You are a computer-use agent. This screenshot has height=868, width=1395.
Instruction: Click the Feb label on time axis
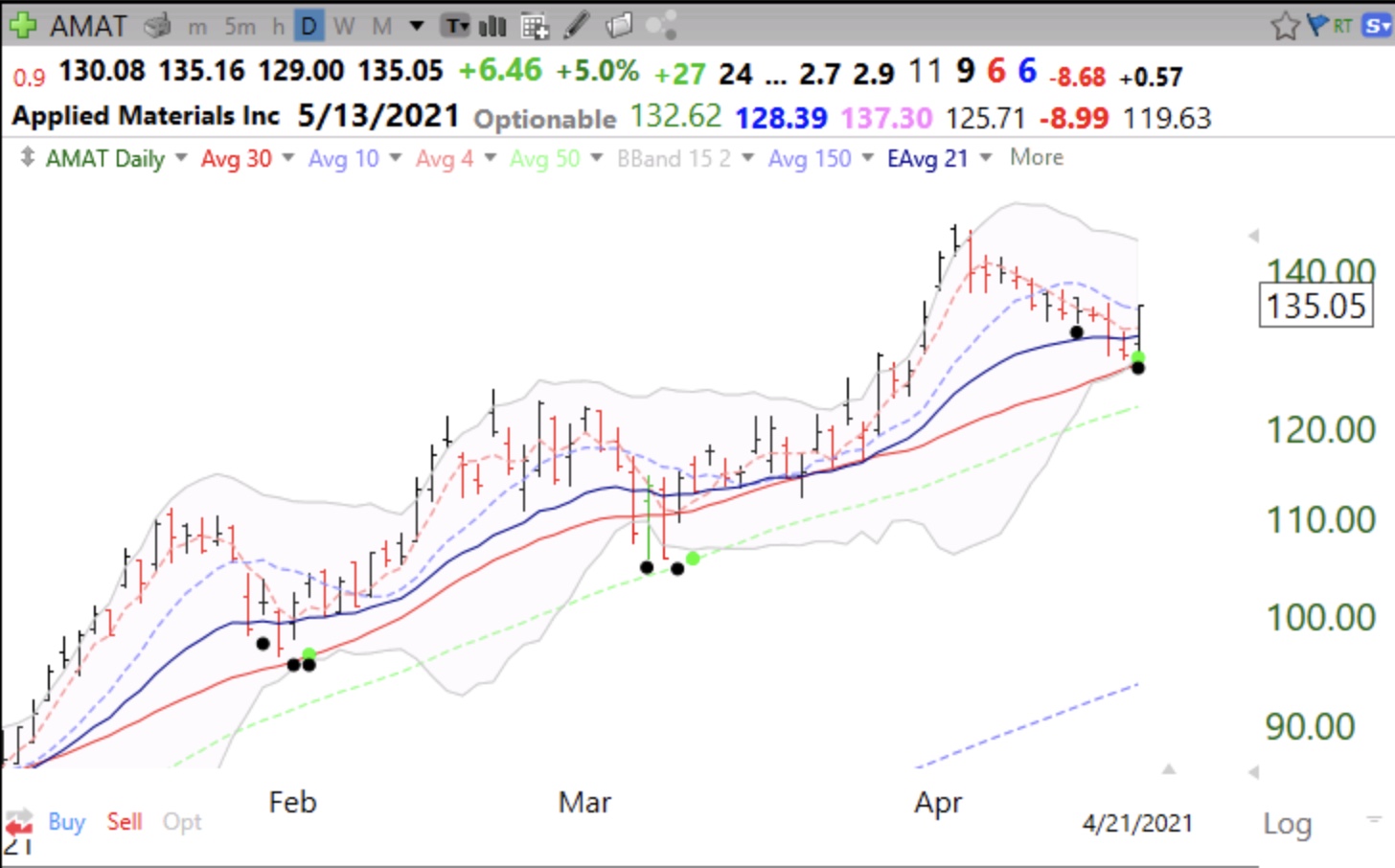pos(292,802)
